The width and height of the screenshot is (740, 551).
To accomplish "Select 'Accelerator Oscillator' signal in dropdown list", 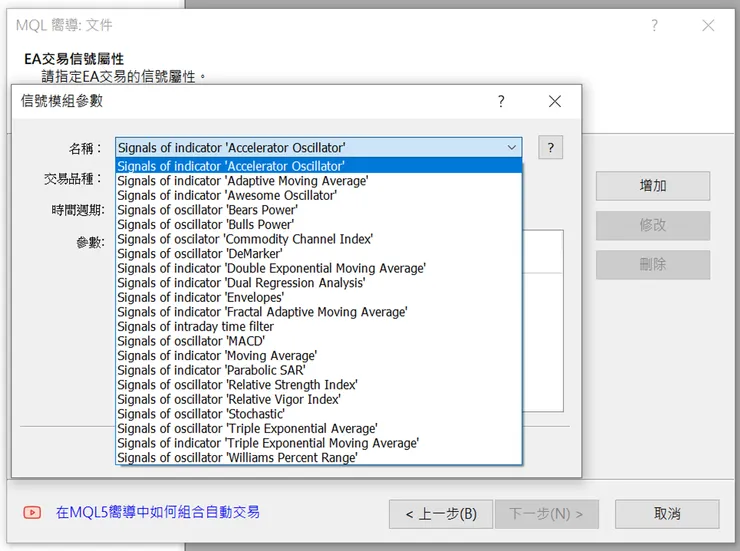I will click(x=319, y=166).
